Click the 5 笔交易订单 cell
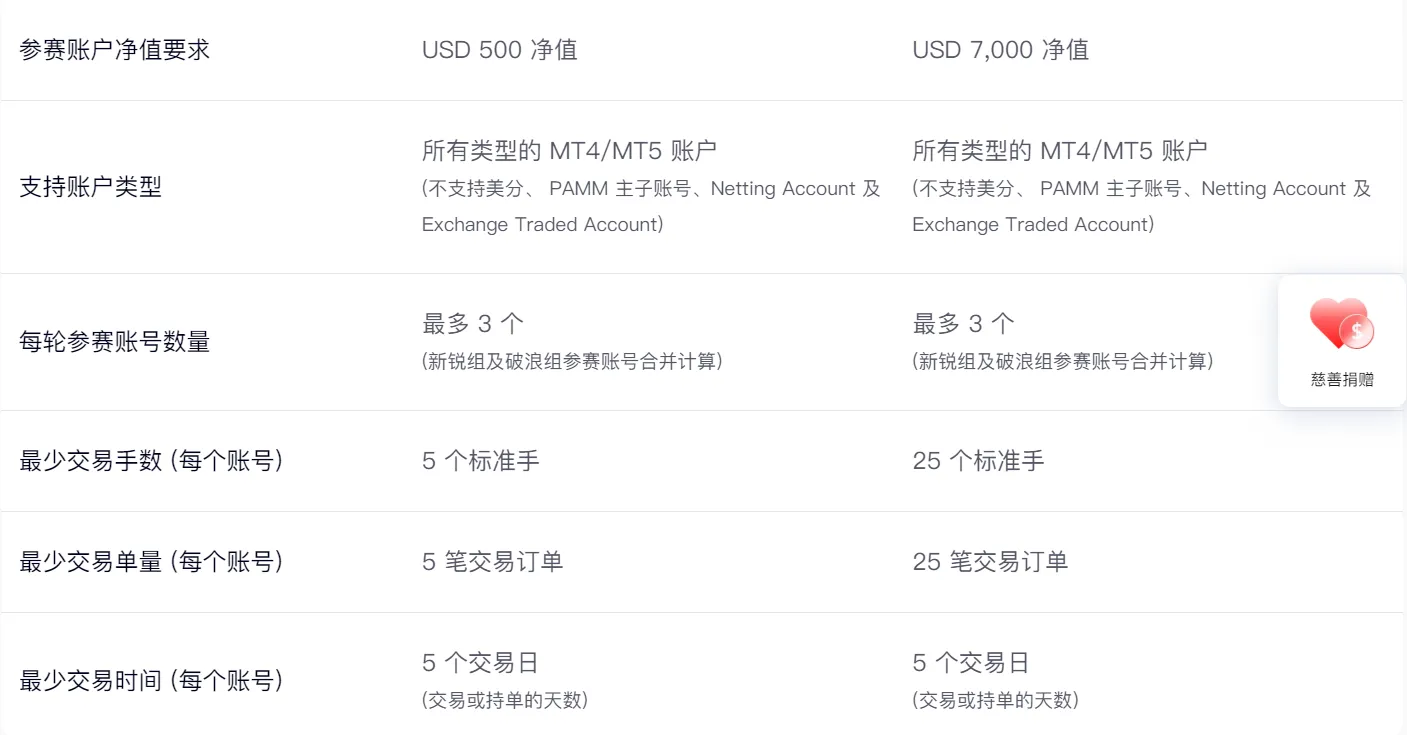Viewport: 1407px width, 735px height. point(492,562)
